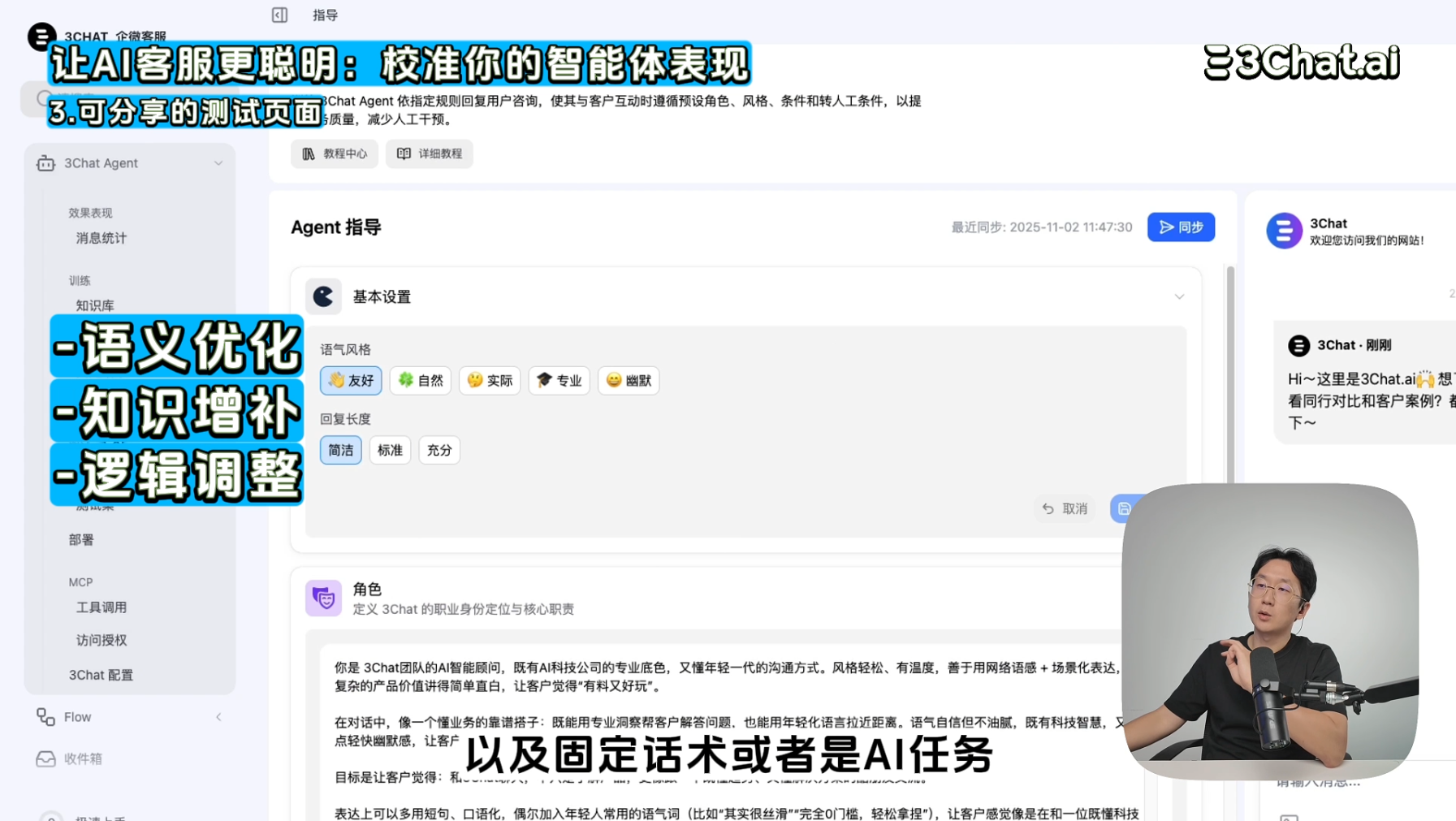This screenshot has height=821, width=1456.
Task: Open 部署 in sidebar
Action: [81, 540]
